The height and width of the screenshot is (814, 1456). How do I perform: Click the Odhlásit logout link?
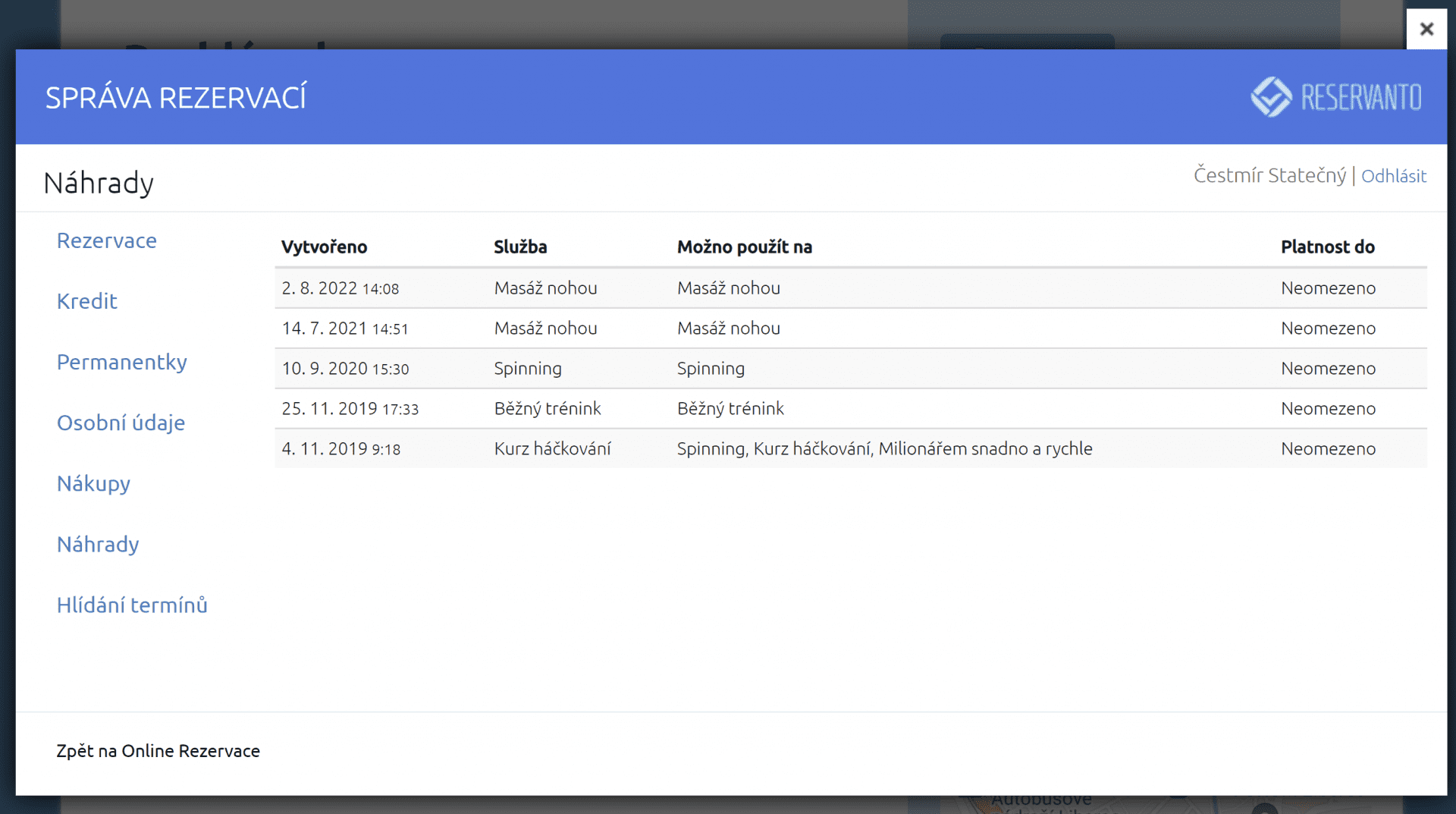[1393, 176]
